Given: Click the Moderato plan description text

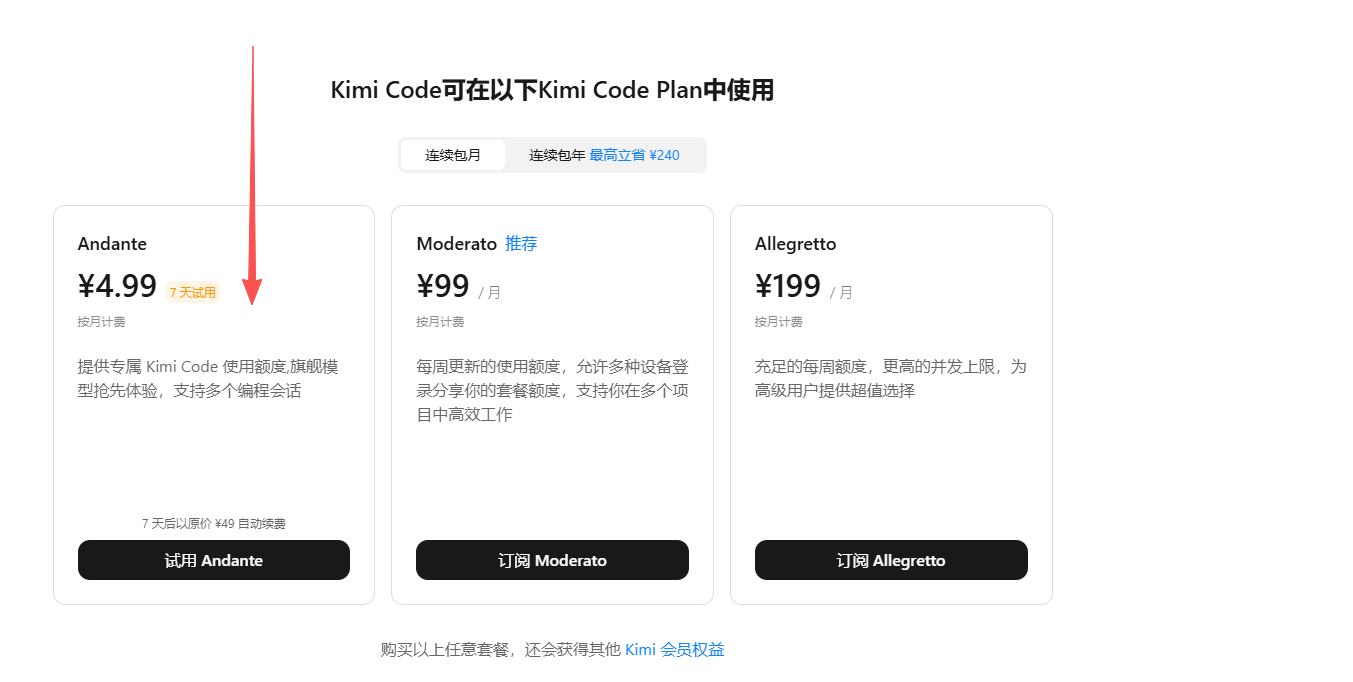Looking at the screenshot, I should (x=552, y=390).
